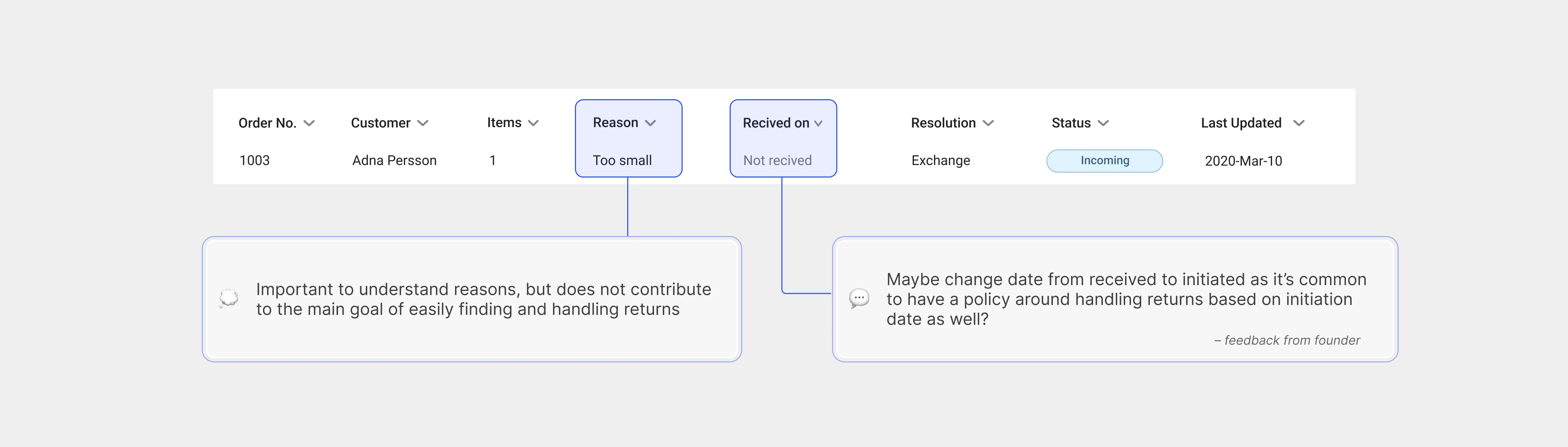
Task: Open the Customer column chevron
Action: pos(423,124)
